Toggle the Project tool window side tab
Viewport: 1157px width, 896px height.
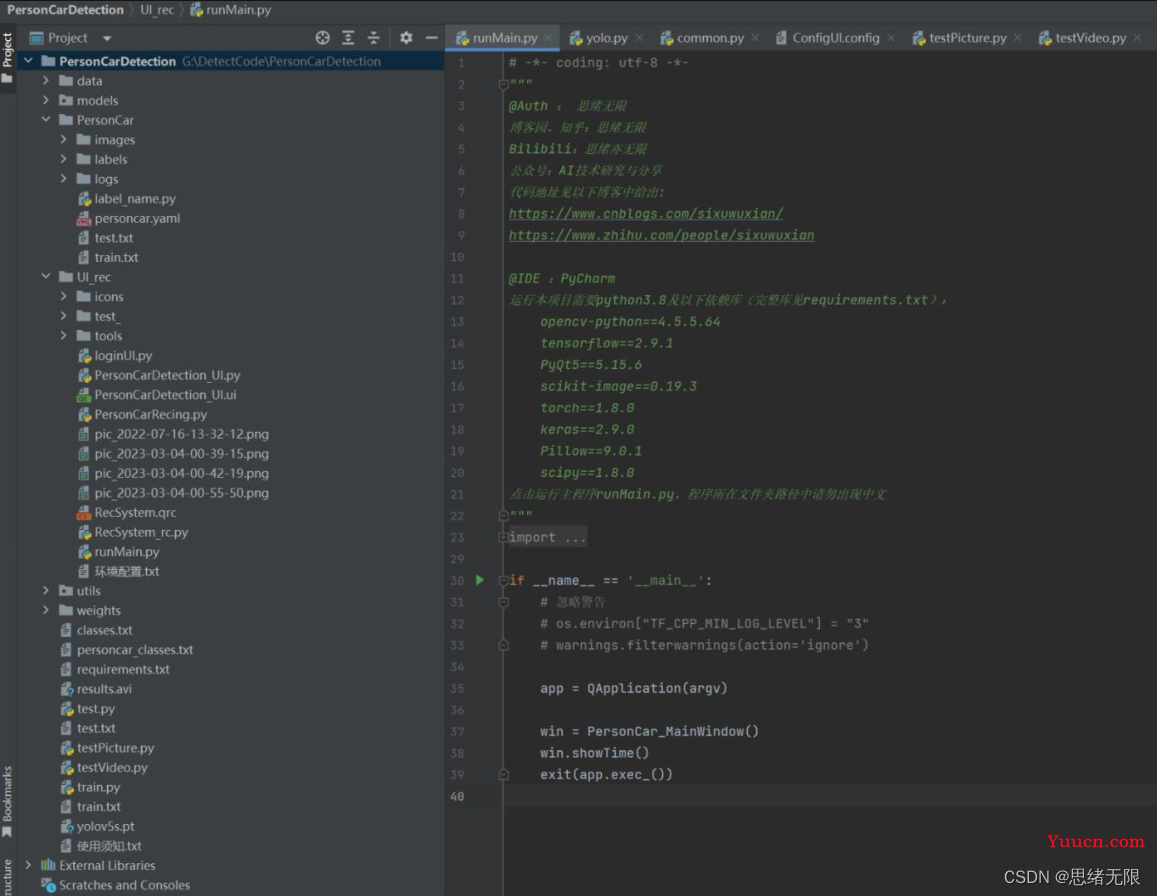point(7,58)
